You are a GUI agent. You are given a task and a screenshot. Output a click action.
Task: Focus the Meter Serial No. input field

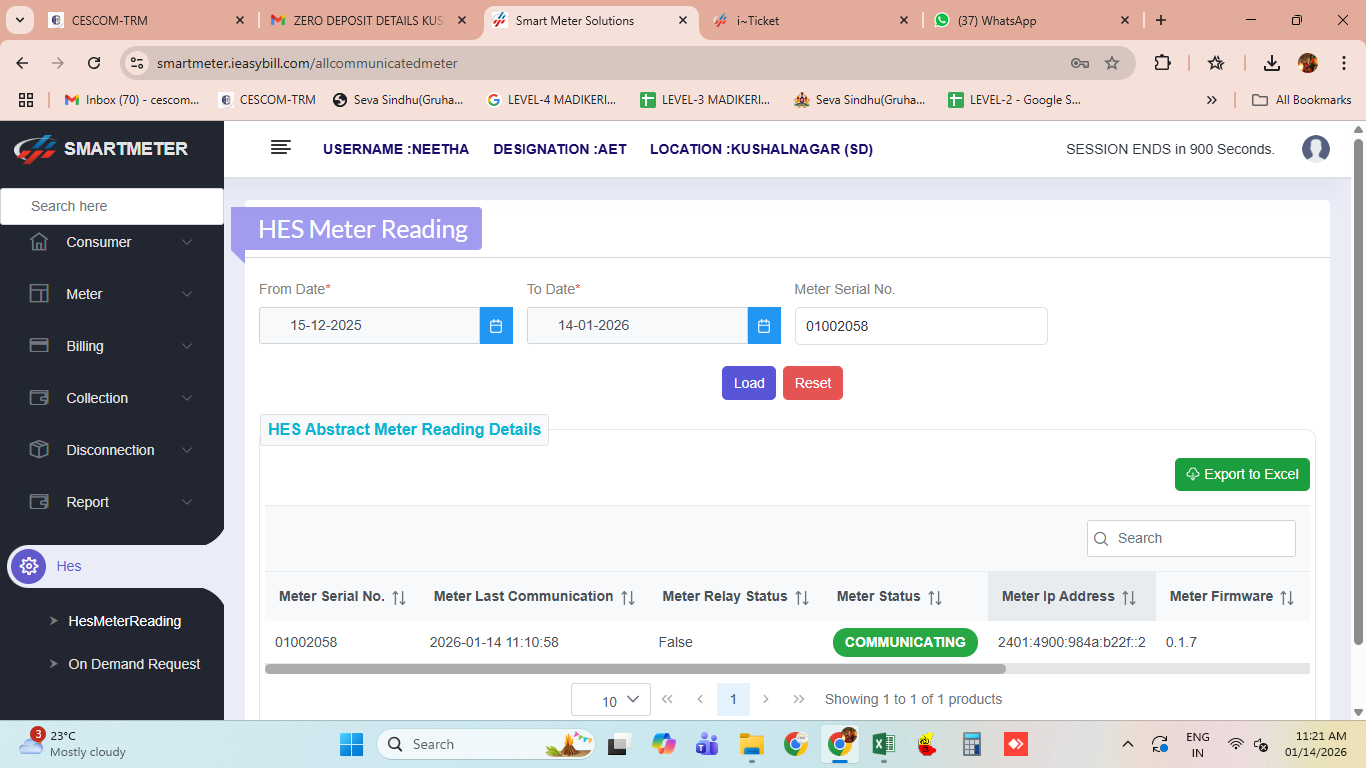pos(921,326)
